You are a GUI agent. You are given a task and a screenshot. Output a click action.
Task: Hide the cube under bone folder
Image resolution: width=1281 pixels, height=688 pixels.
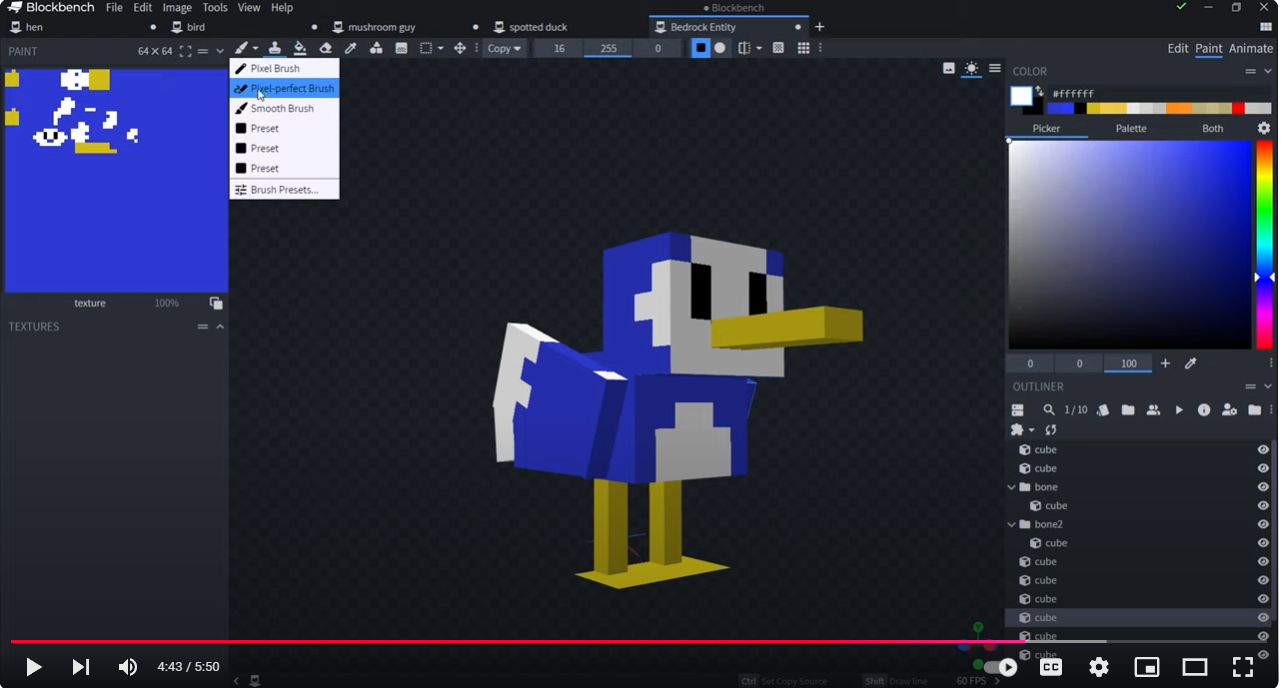1263,506
